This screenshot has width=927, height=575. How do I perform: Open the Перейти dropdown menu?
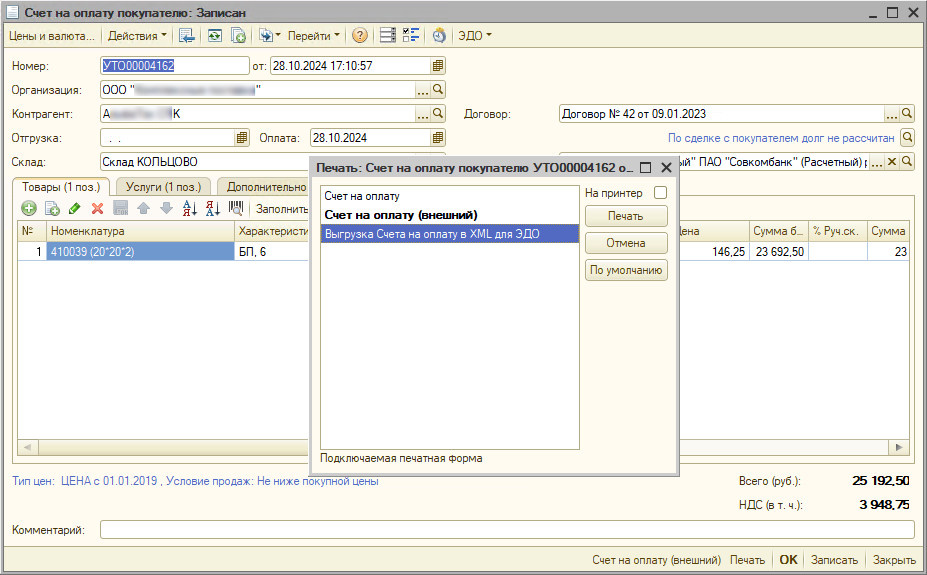[313, 35]
